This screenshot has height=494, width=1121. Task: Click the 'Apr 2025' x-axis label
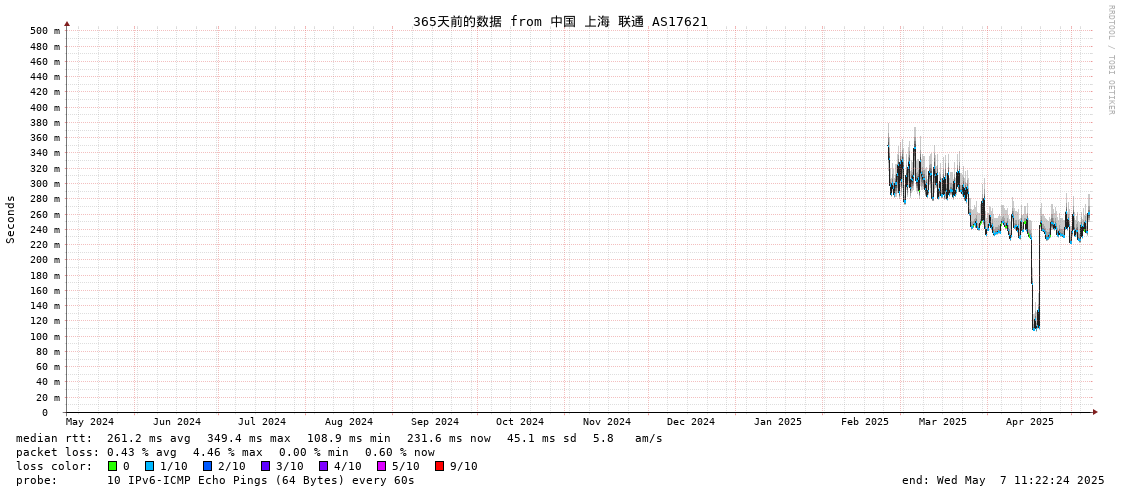click(1029, 422)
